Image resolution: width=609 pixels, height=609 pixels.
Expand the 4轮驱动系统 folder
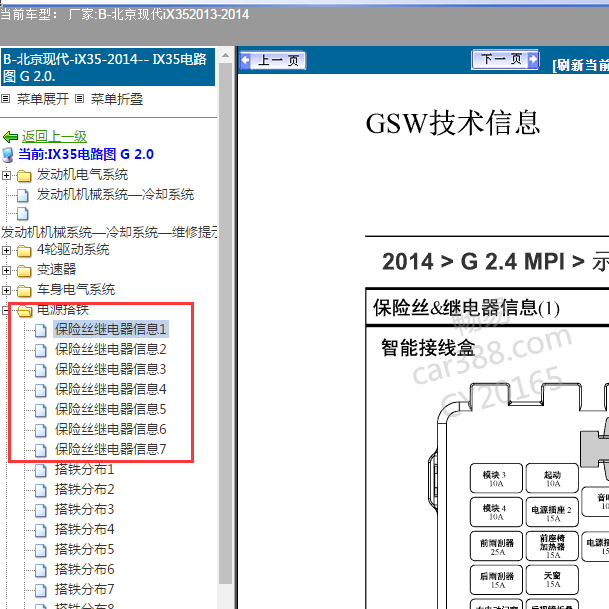[x=6, y=251]
